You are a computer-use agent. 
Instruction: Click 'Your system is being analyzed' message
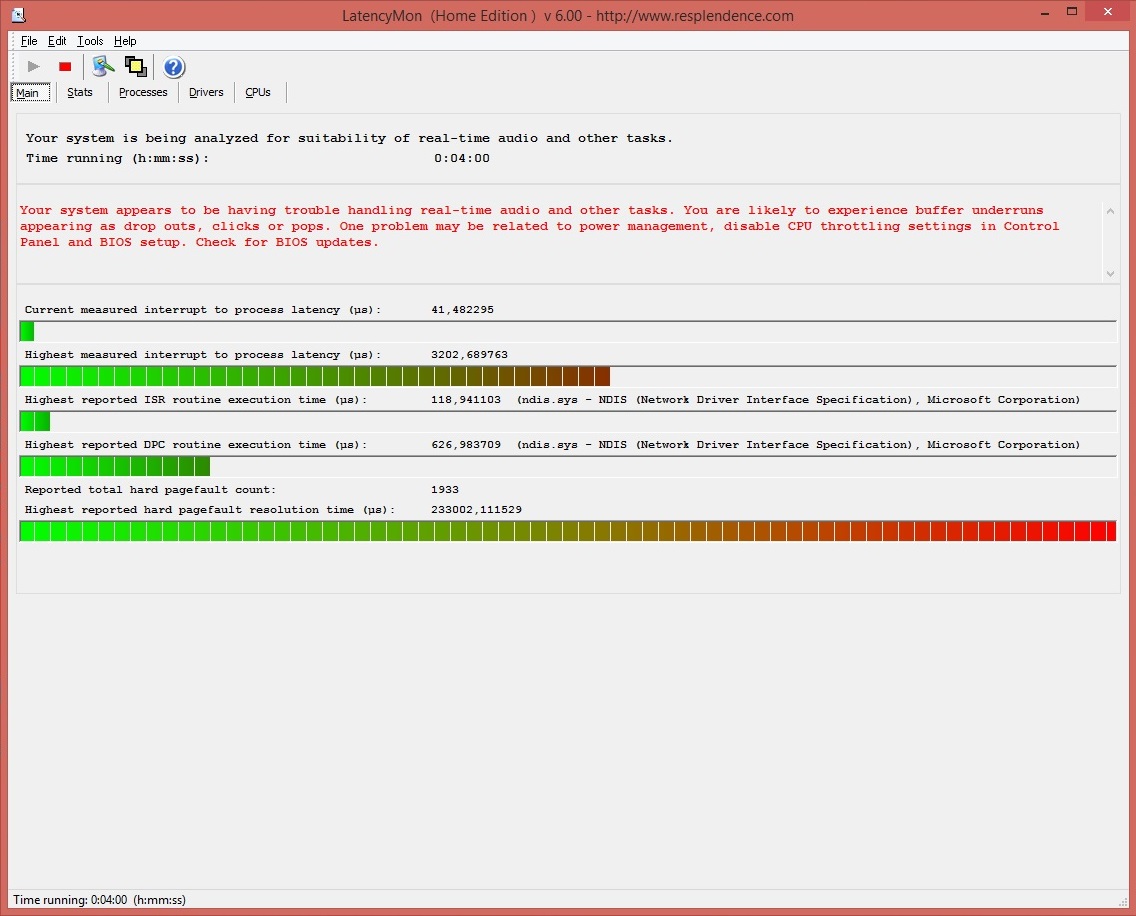point(348,138)
